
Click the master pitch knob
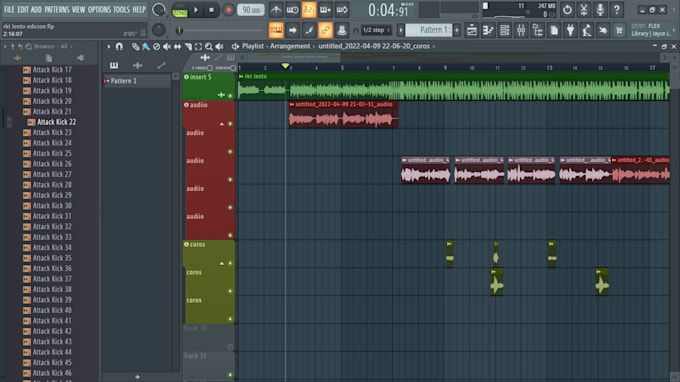click(x=159, y=30)
